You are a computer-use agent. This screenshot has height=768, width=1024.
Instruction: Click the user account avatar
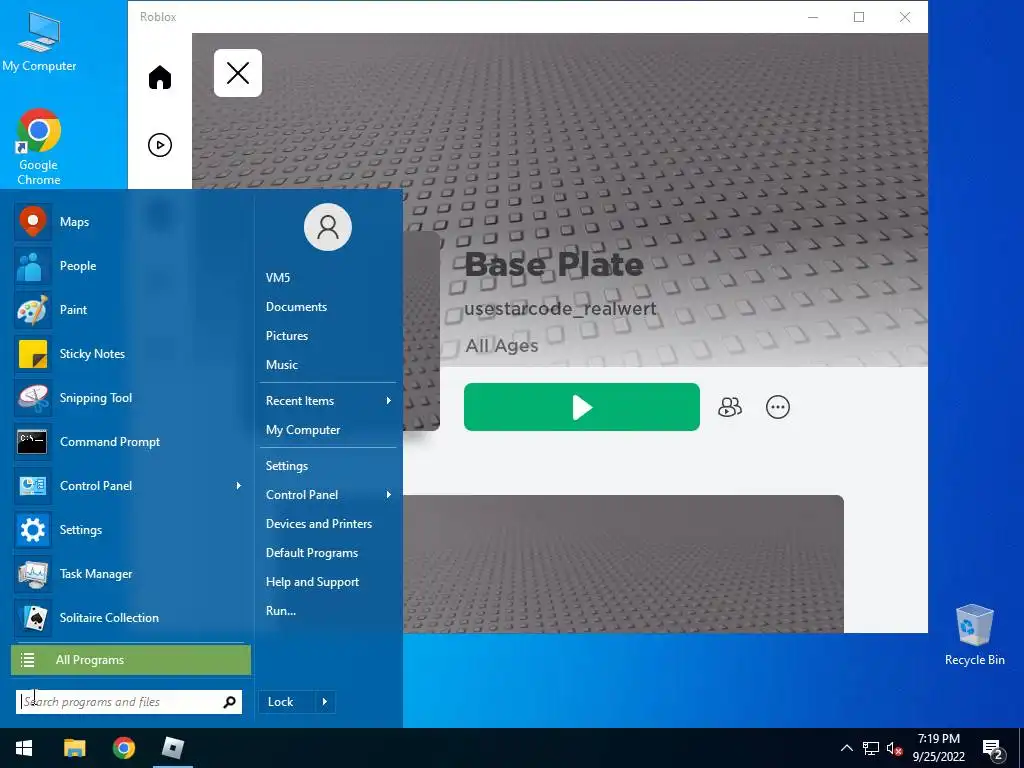tap(328, 227)
